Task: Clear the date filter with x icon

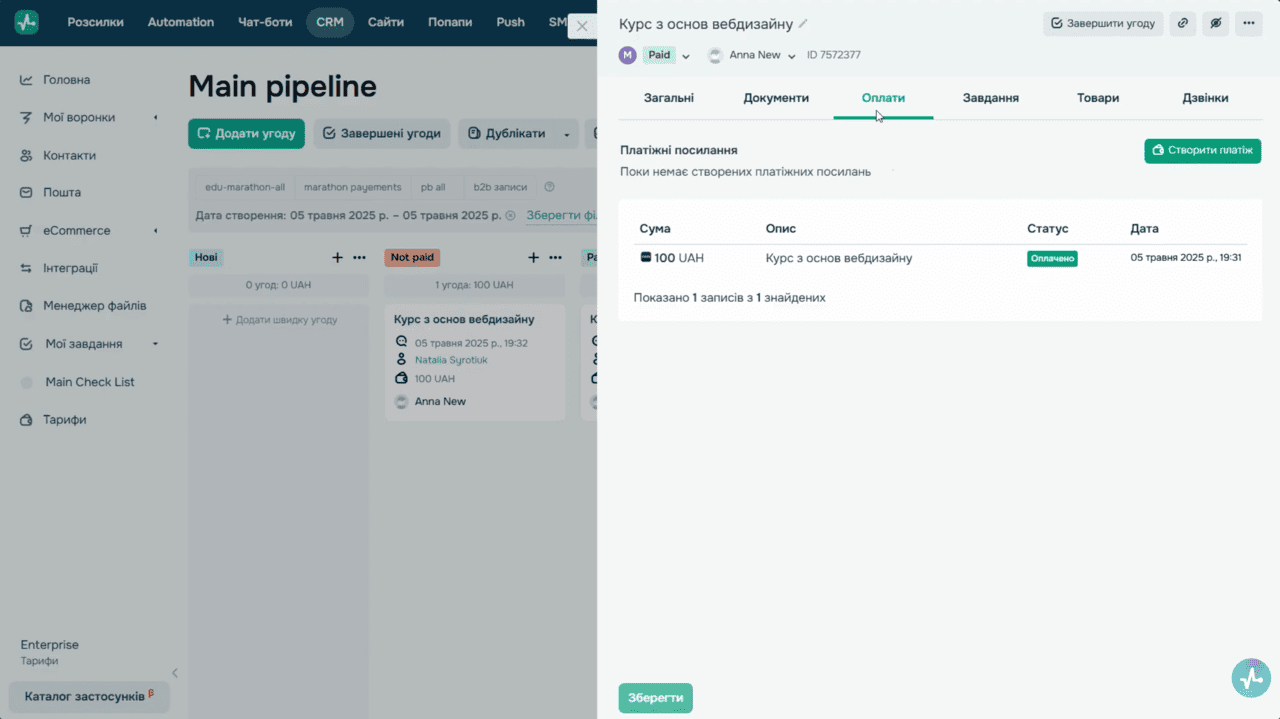Action: [x=510, y=215]
